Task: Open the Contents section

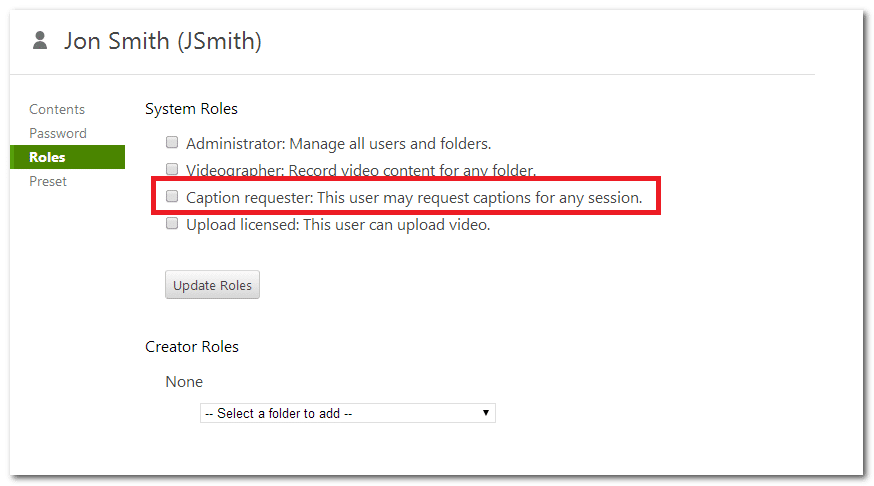Action: pos(57,109)
